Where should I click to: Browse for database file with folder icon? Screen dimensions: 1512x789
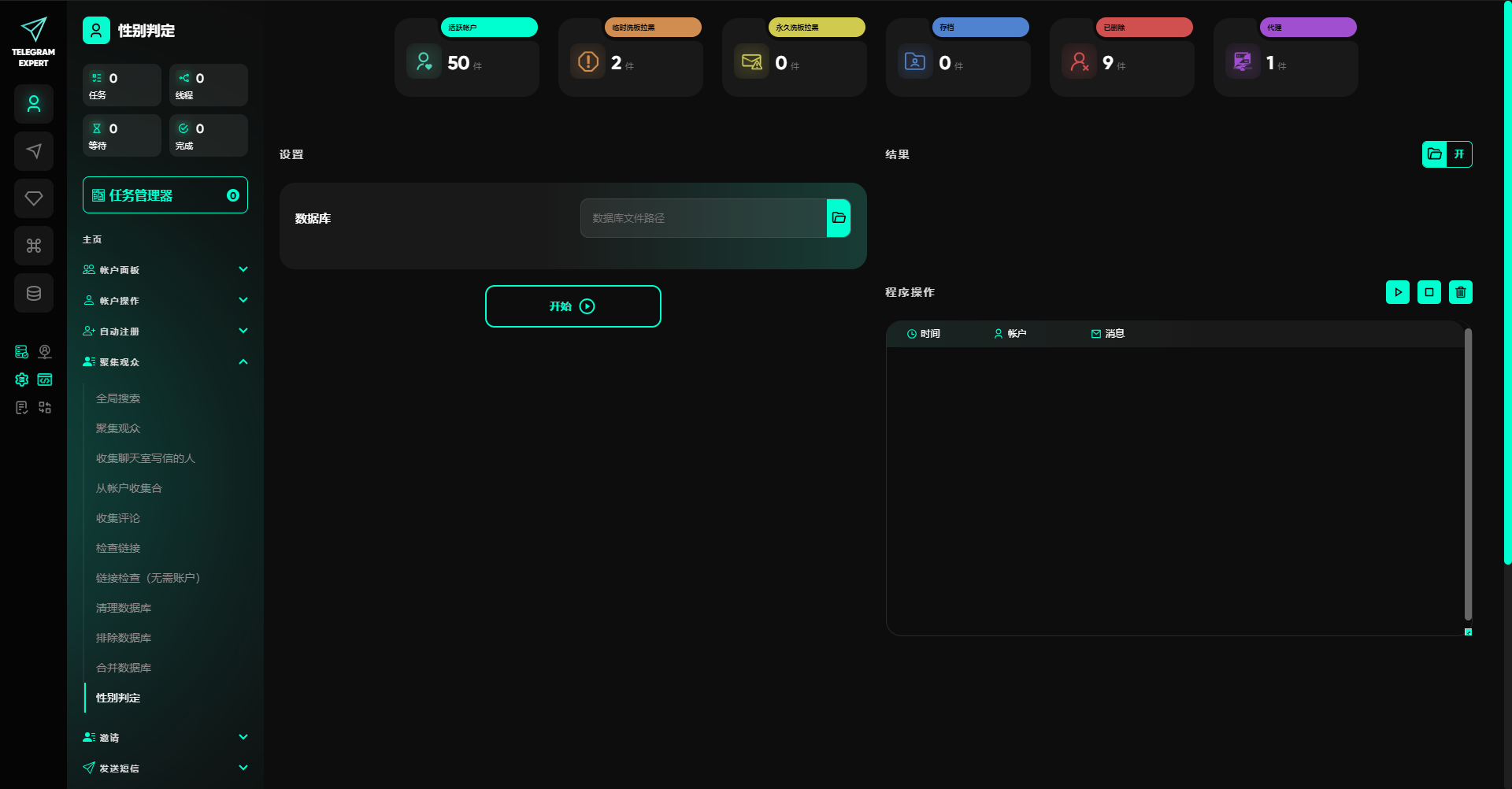point(838,218)
